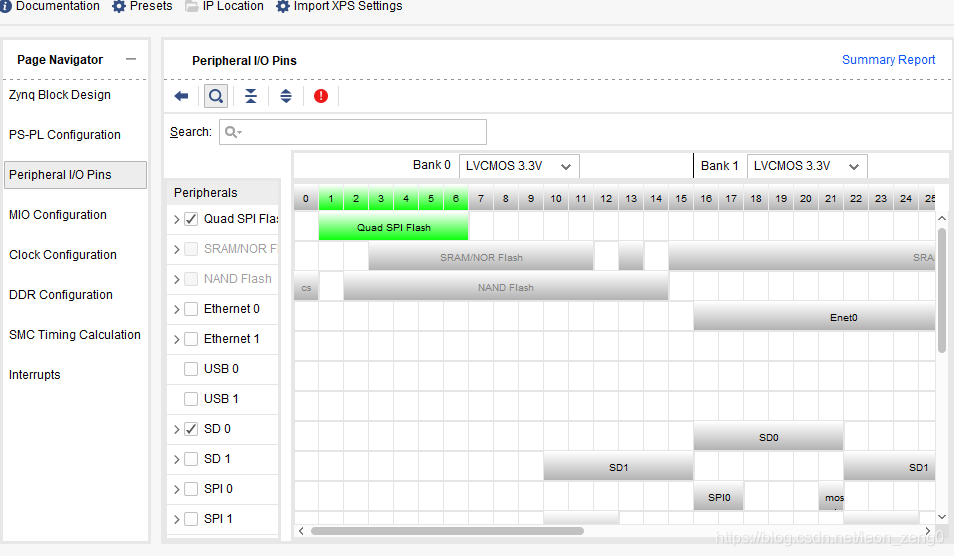The height and width of the screenshot is (556, 954).
Task: Click the red error warning icon
Action: pyautogui.click(x=321, y=96)
